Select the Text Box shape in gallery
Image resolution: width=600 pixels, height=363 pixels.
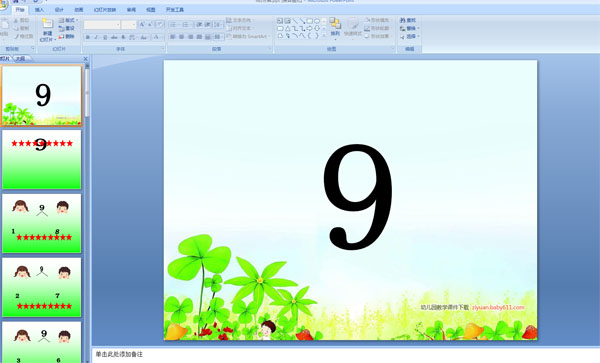pyautogui.click(x=280, y=21)
